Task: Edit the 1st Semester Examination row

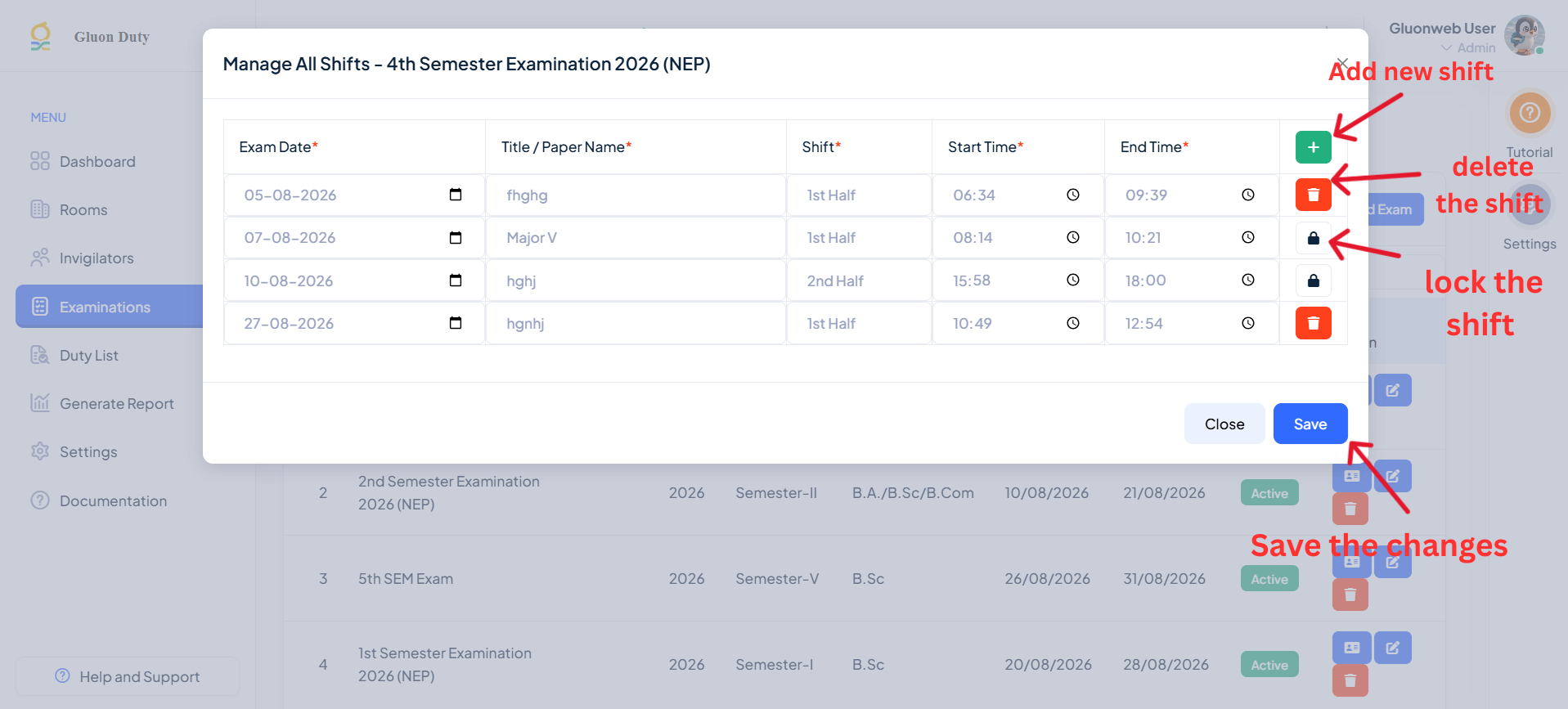Action: pyautogui.click(x=1393, y=648)
